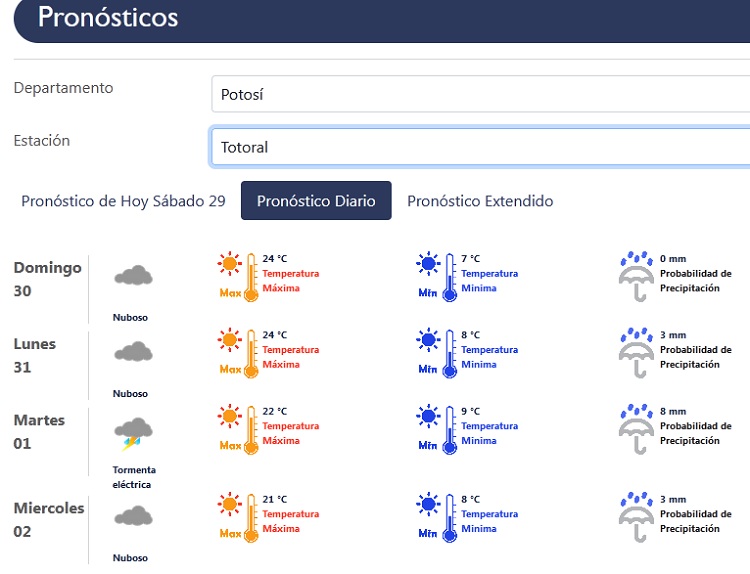
Task: Click the Miercoles 02 day label
Action: [x=48, y=519]
